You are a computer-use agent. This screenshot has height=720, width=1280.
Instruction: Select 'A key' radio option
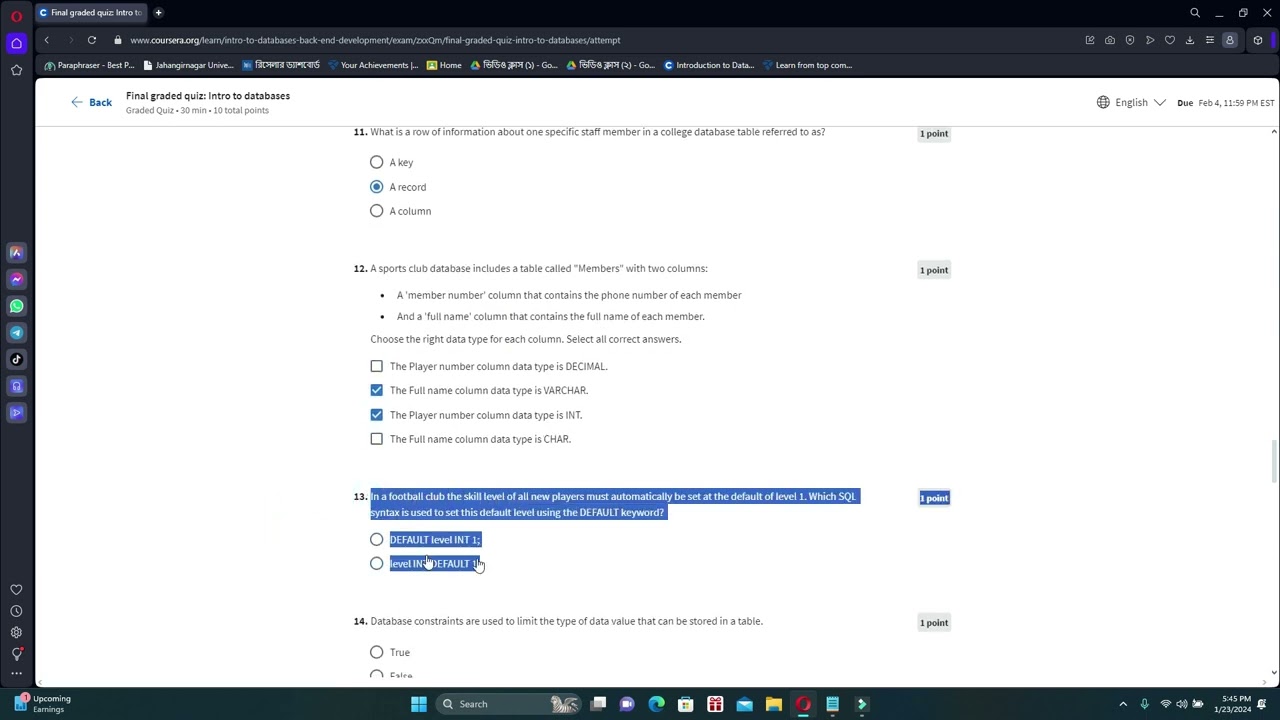(376, 162)
